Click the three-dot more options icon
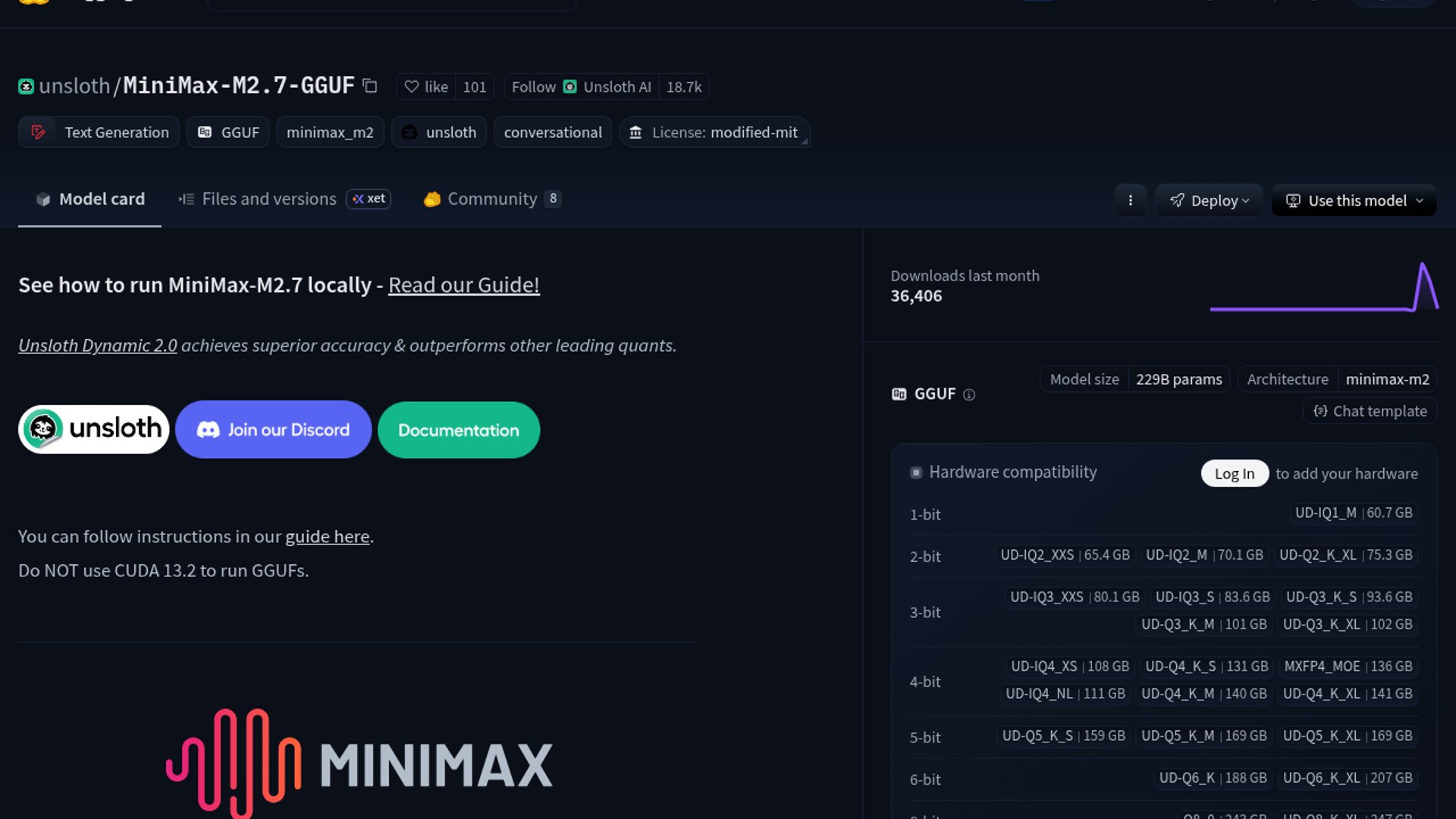This screenshot has height=819, width=1456. pos(1130,200)
